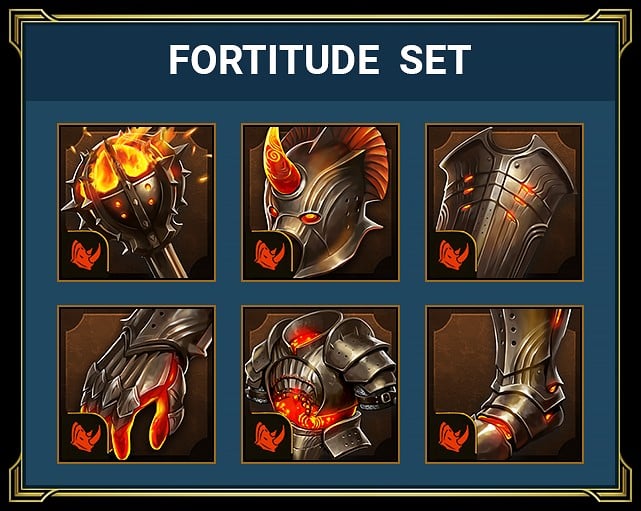The width and height of the screenshot is (641, 511).
Task: Select the horned Fortitude helmet
Action: [320, 202]
